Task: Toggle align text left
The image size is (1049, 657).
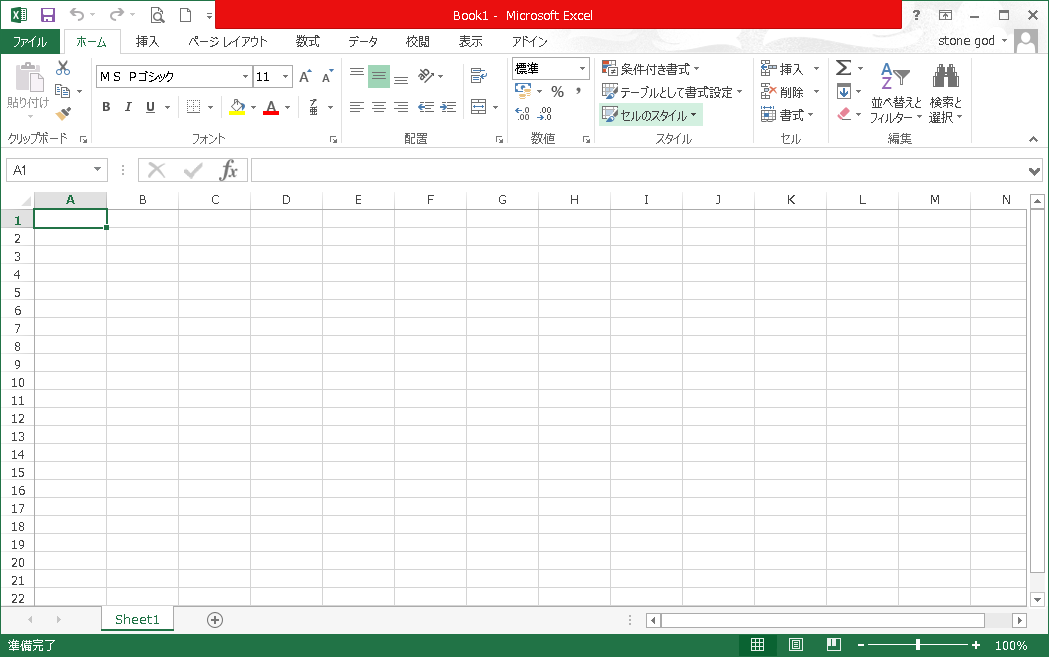Action: [x=357, y=107]
